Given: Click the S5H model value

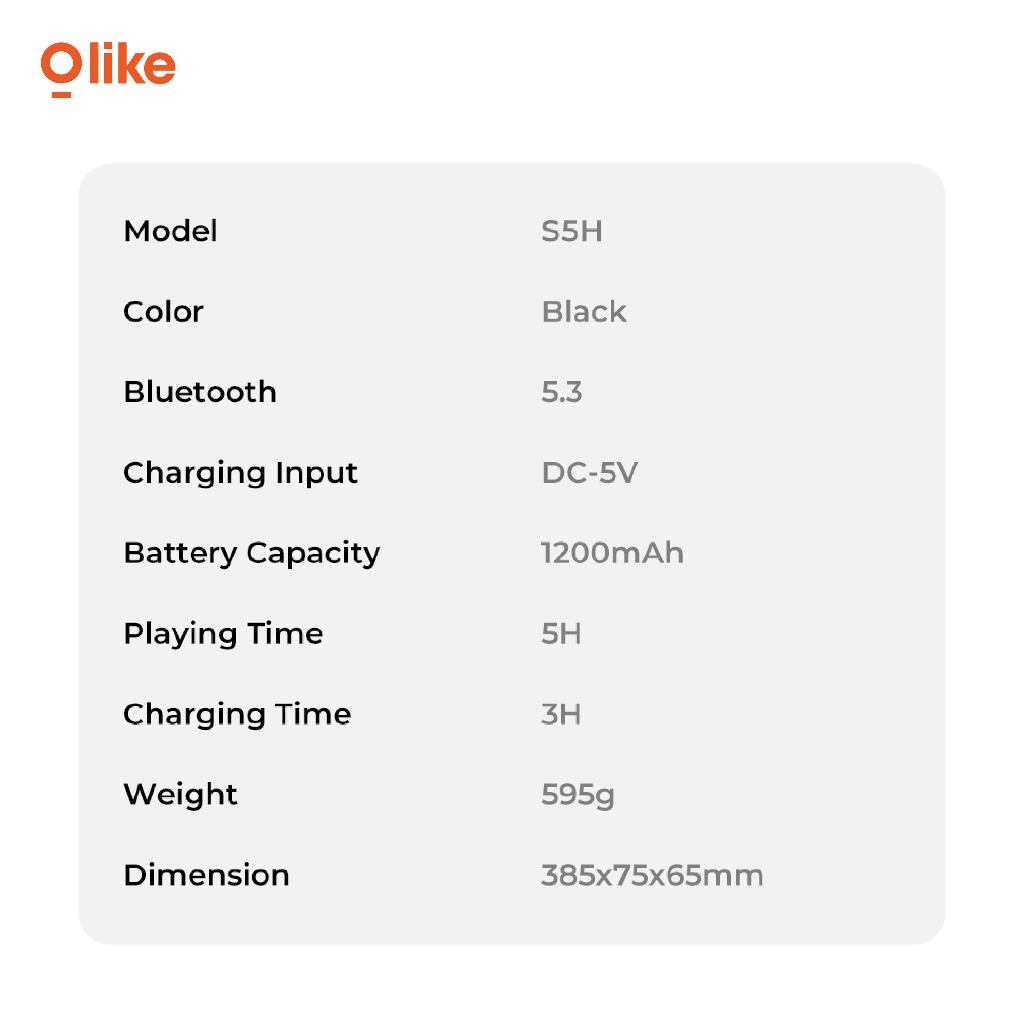Looking at the screenshot, I should tap(571, 231).
